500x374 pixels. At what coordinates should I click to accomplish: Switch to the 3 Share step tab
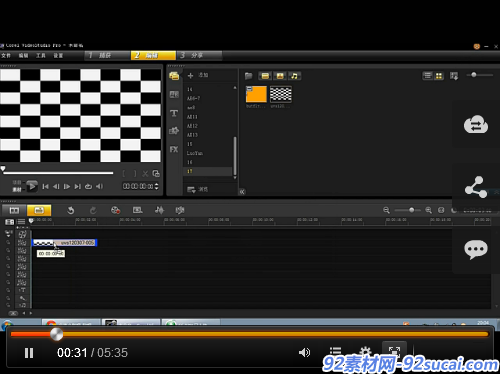pos(200,55)
